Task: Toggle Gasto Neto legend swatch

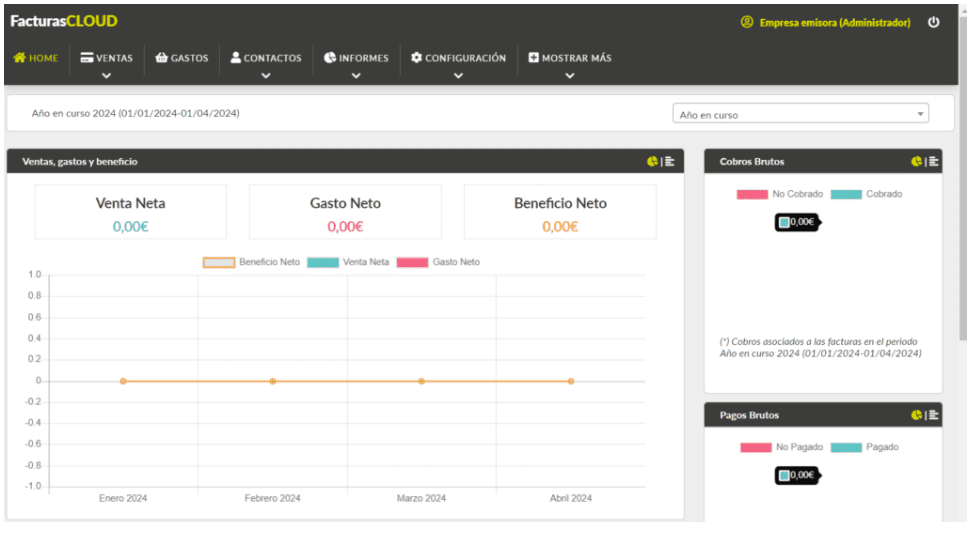Action: 412,263
